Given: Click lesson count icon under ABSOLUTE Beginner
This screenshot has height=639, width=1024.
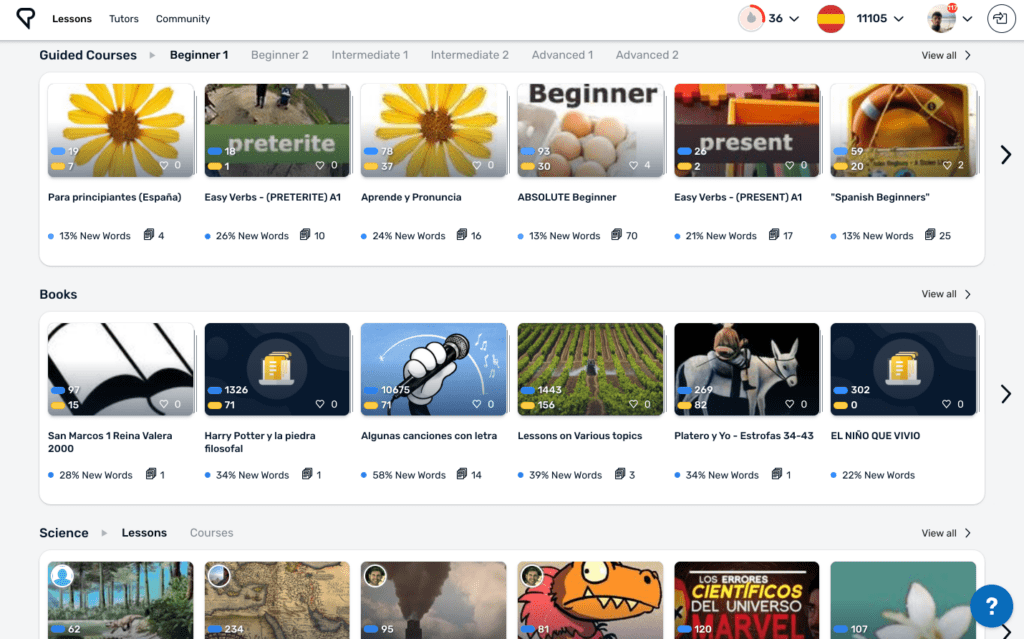Looking at the screenshot, I should tap(617, 235).
